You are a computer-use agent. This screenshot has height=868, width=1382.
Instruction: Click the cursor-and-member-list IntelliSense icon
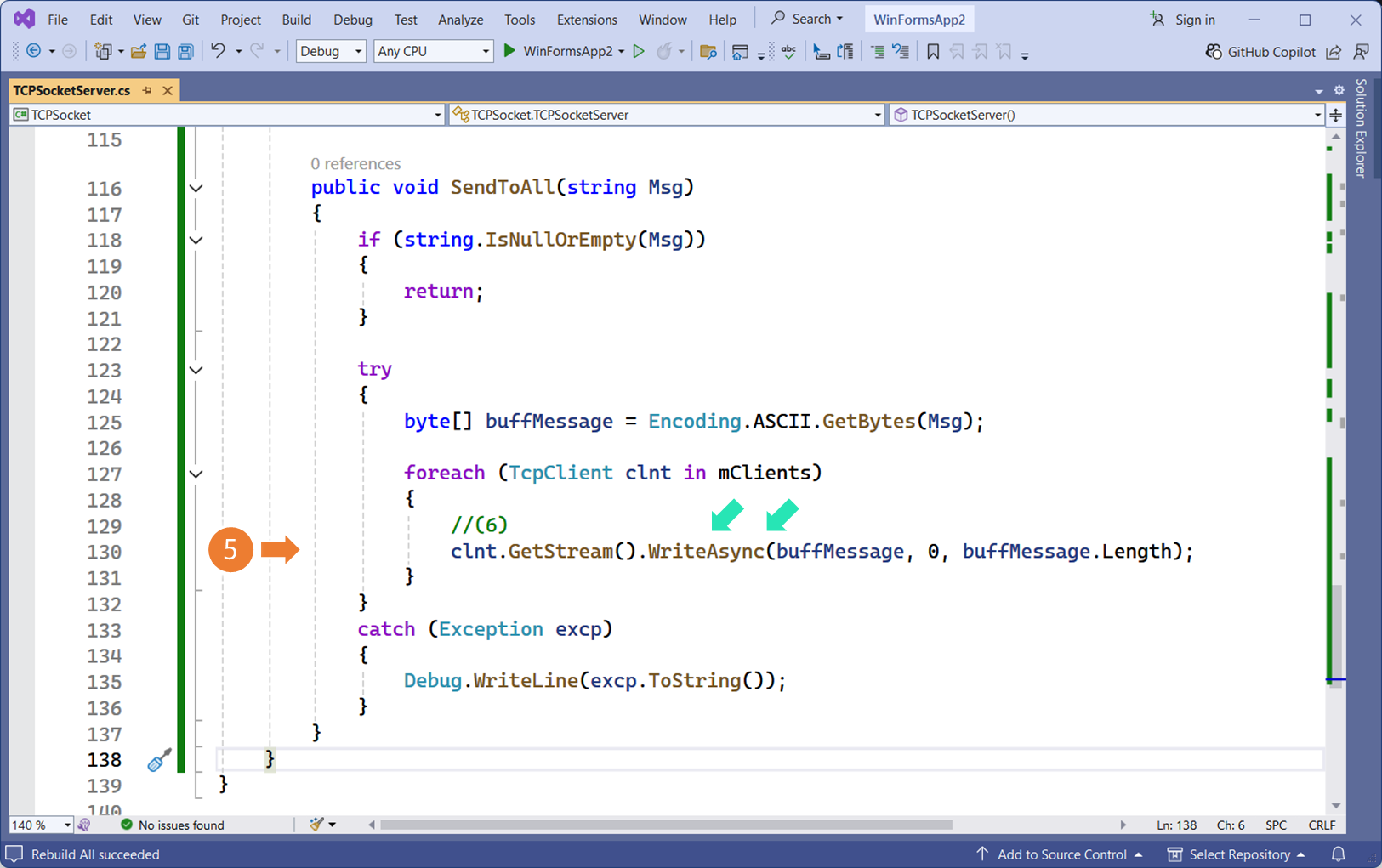[x=821, y=51]
